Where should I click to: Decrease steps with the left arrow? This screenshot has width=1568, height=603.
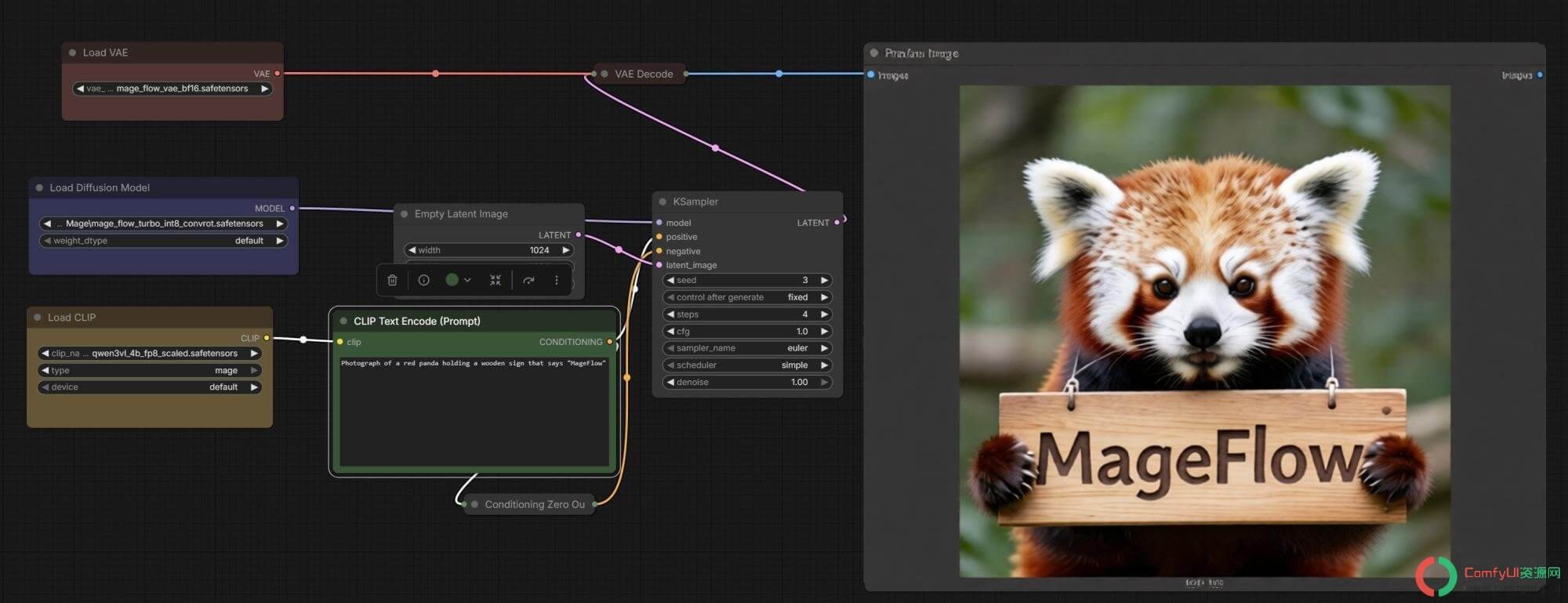point(670,314)
